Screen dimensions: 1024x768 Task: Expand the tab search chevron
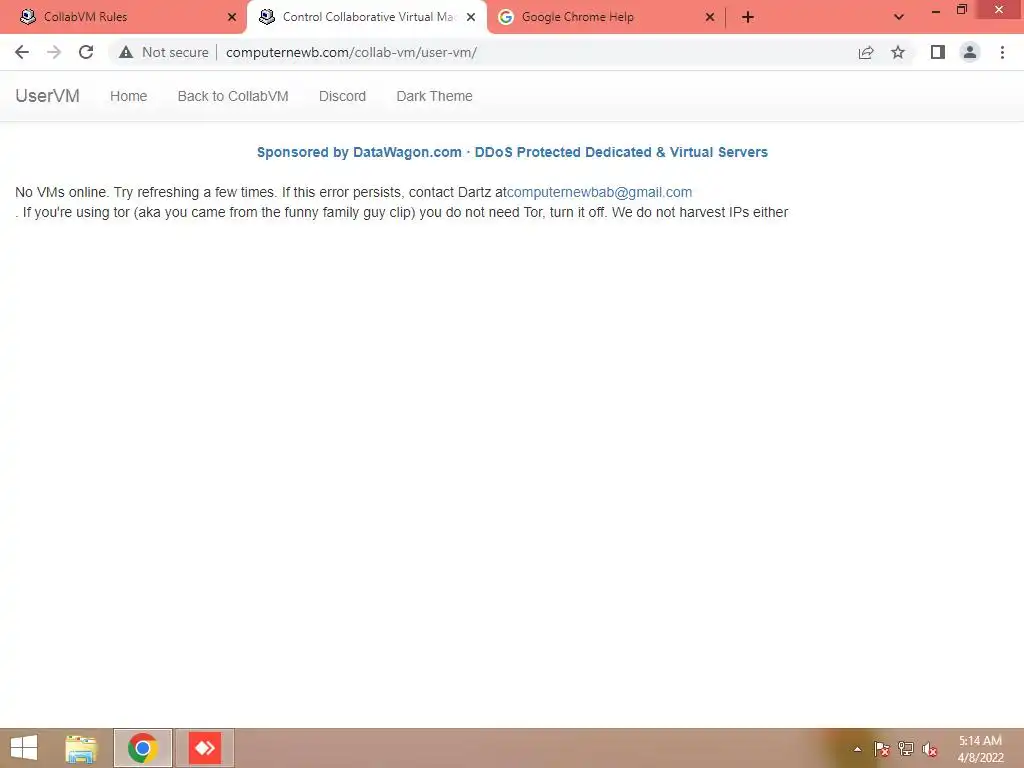(899, 17)
